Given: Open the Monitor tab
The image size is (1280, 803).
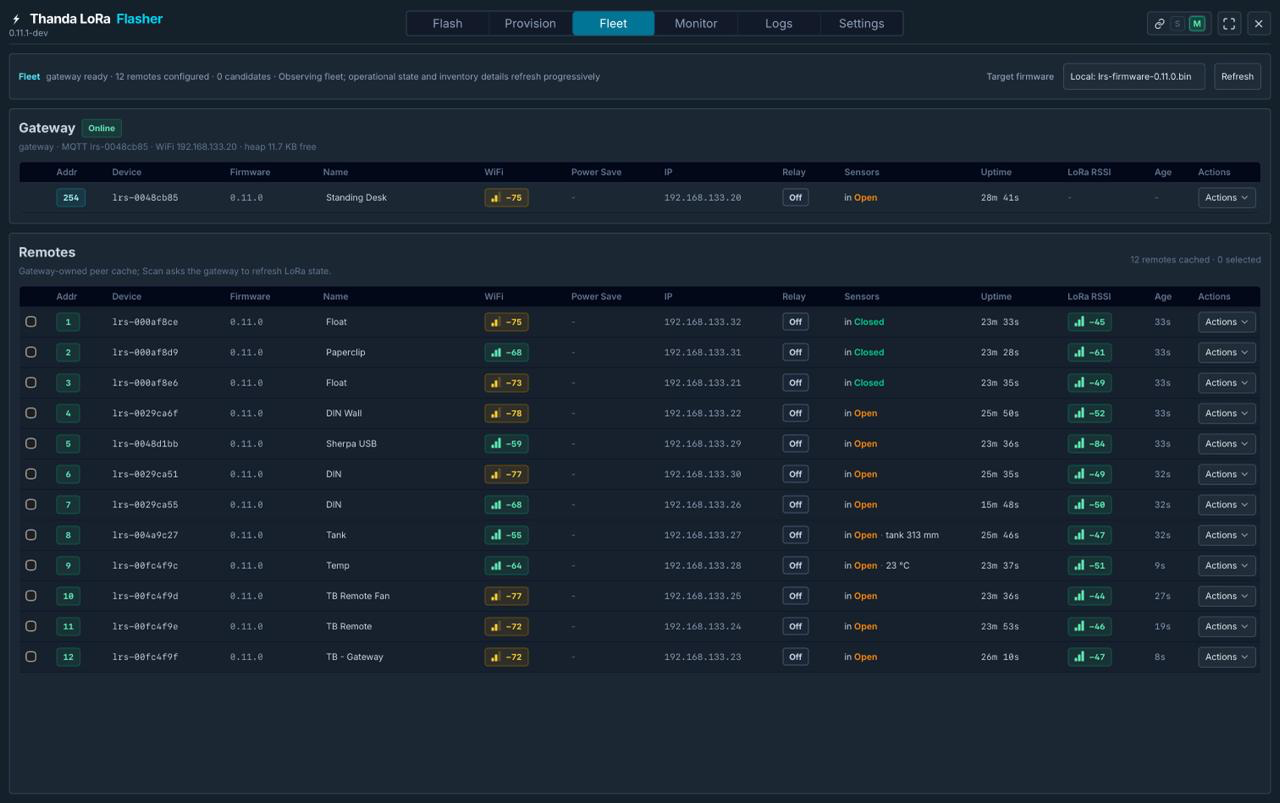Looking at the screenshot, I should point(696,24).
